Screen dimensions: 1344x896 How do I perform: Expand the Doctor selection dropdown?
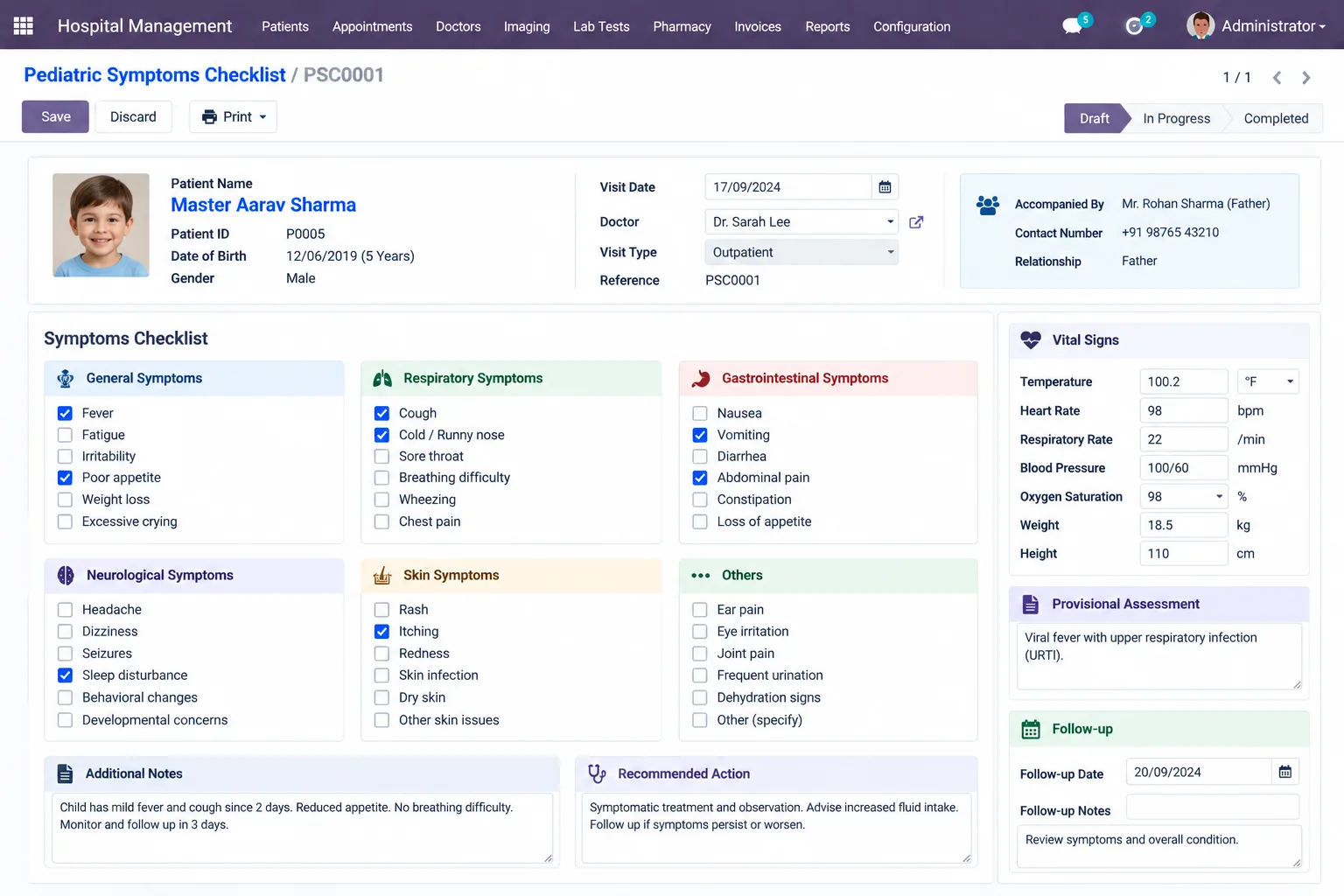coord(801,222)
